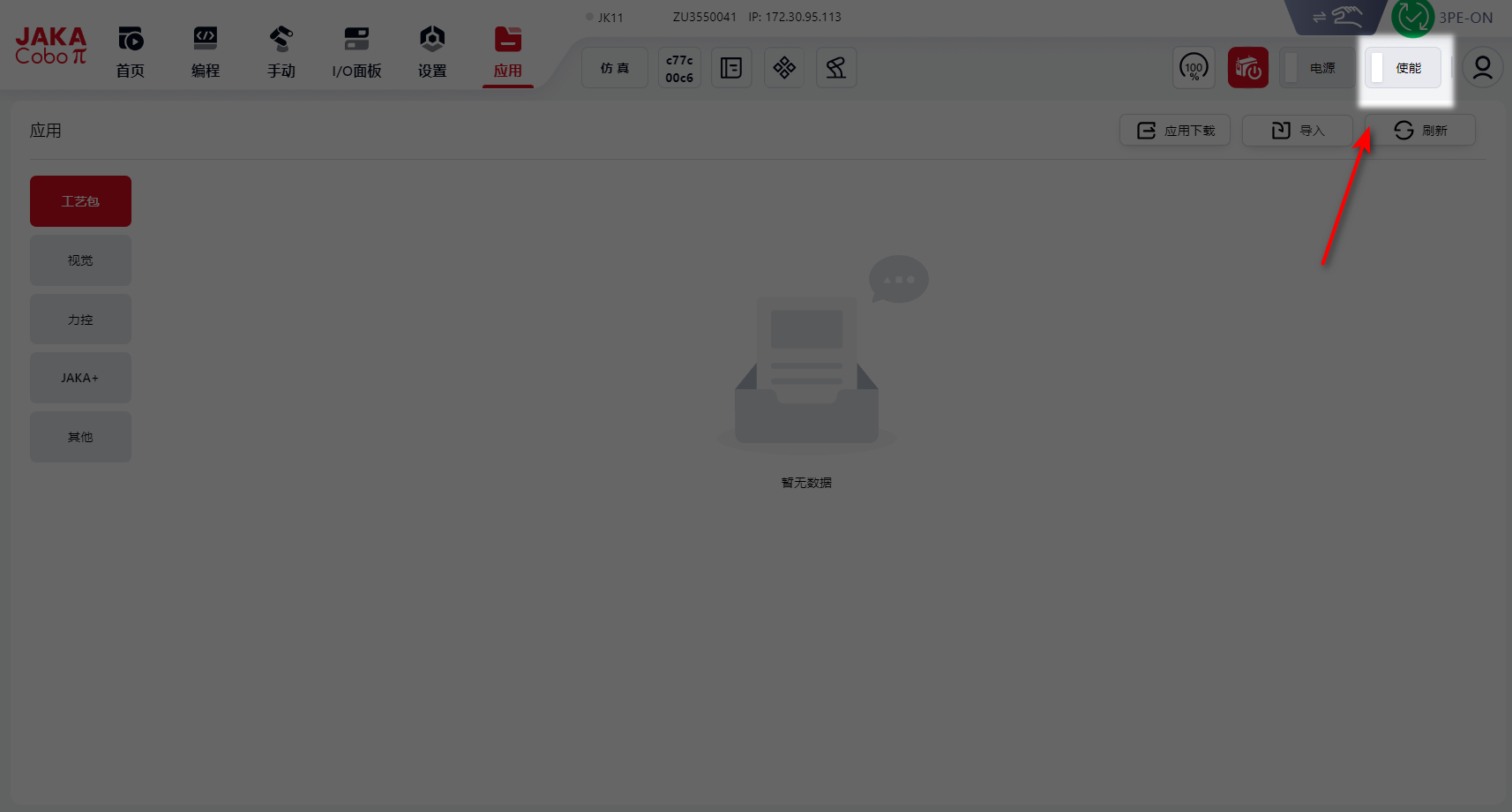This screenshot has width=1512, height=812.
Task: Select the JAKA+ category
Action: click(x=80, y=378)
